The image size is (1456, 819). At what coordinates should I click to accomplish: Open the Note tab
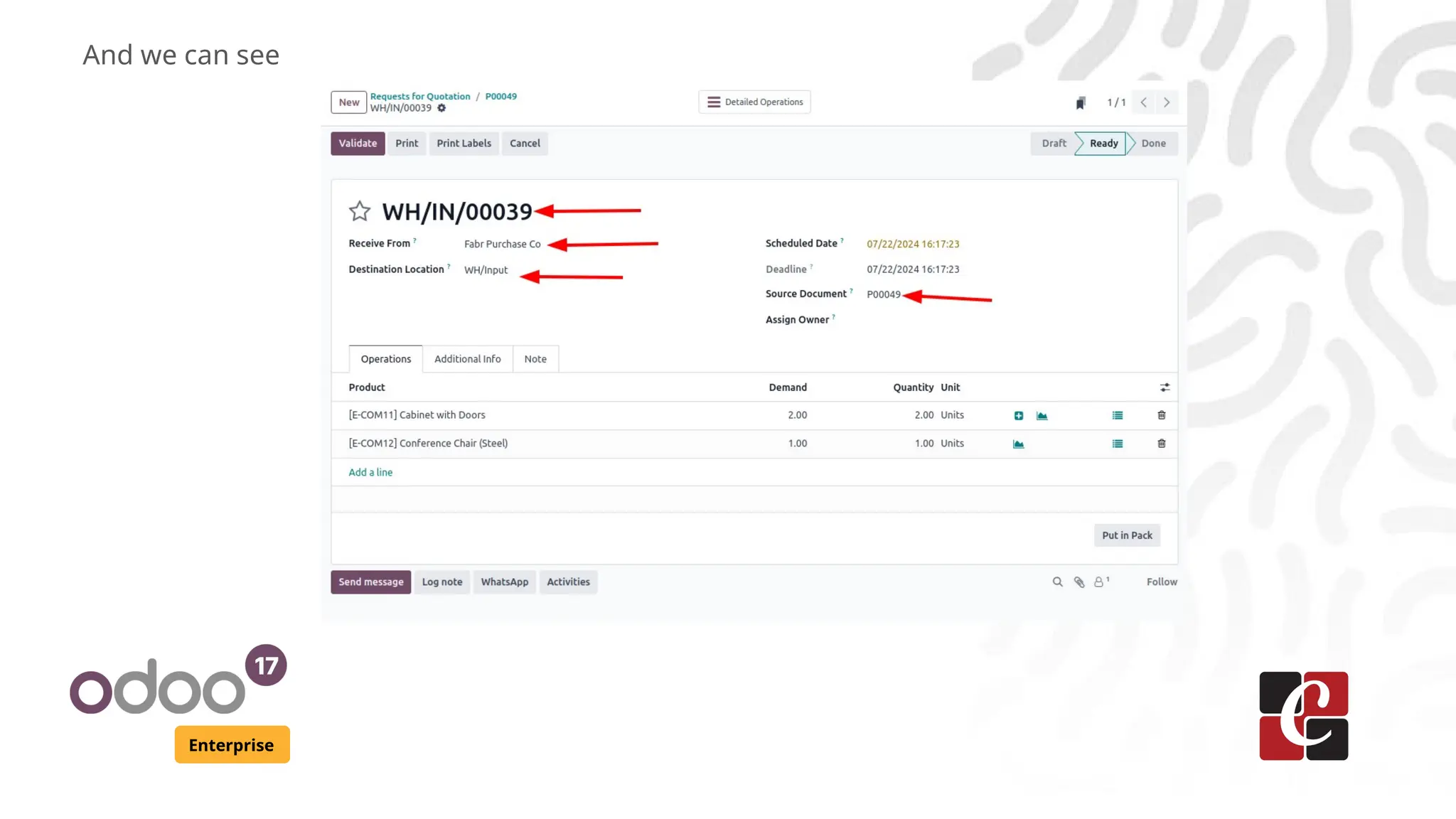pyautogui.click(x=535, y=359)
